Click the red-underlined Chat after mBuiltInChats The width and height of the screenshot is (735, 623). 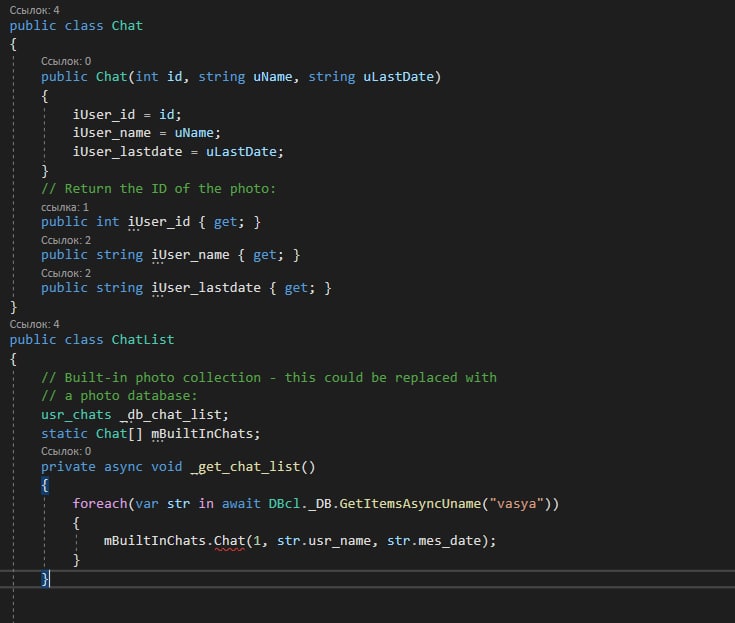point(229,541)
